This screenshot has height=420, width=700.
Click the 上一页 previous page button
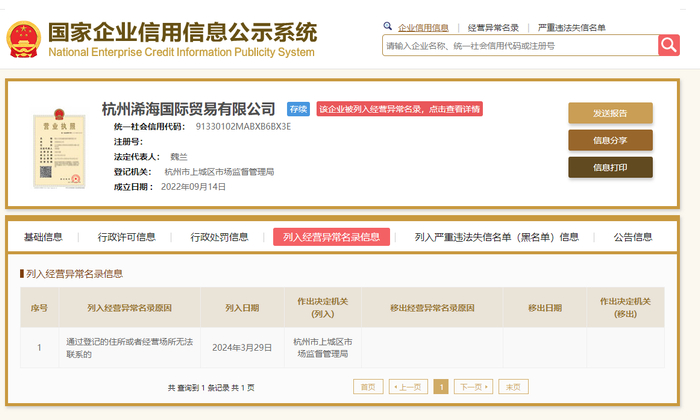[x=408, y=387]
